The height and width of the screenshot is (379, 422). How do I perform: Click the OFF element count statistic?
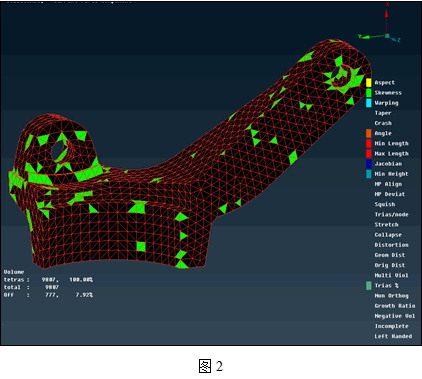tap(48, 295)
